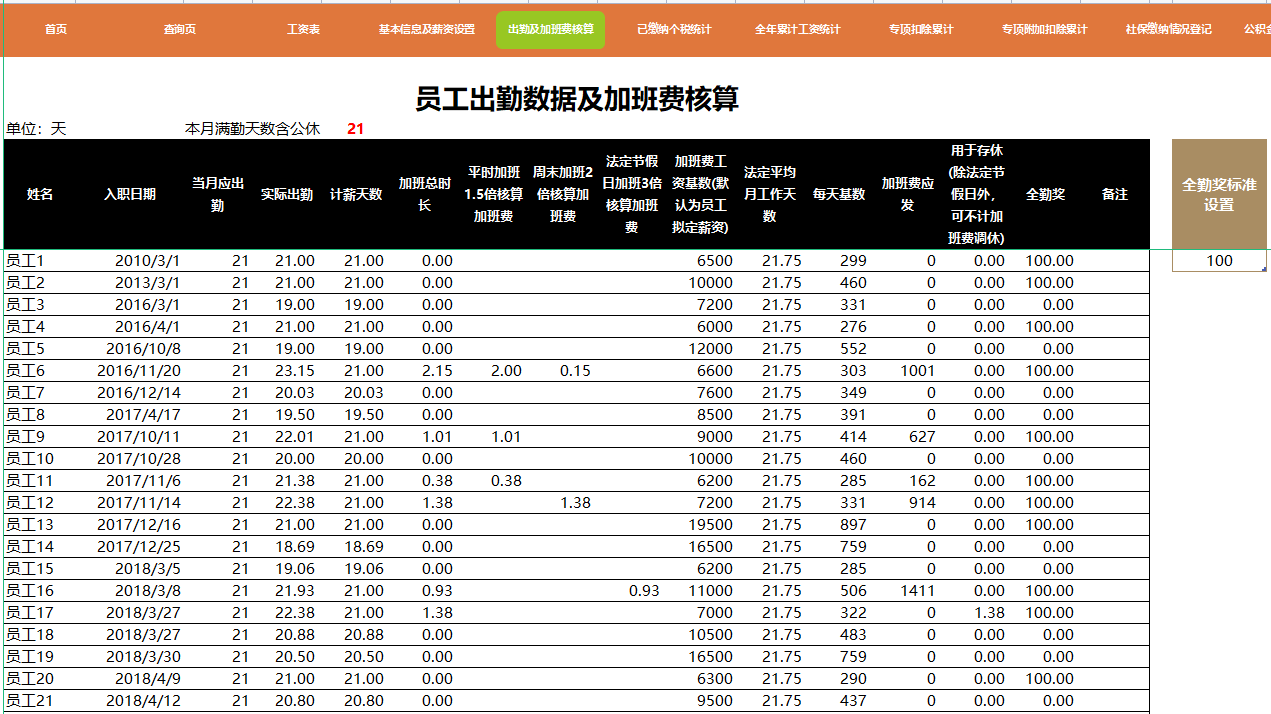Switch to the 工资表 sheet button
Screen dimensions: 1271x714
303,30
